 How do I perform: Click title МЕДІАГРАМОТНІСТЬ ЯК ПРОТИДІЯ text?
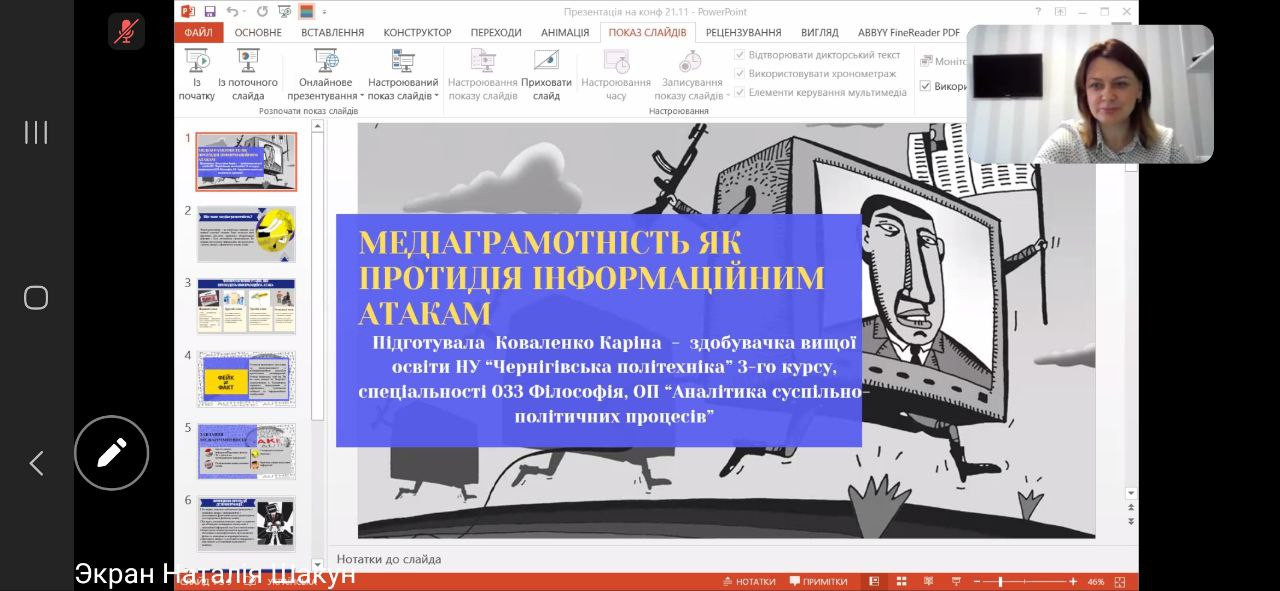pyautogui.click(x=592, y=277)
